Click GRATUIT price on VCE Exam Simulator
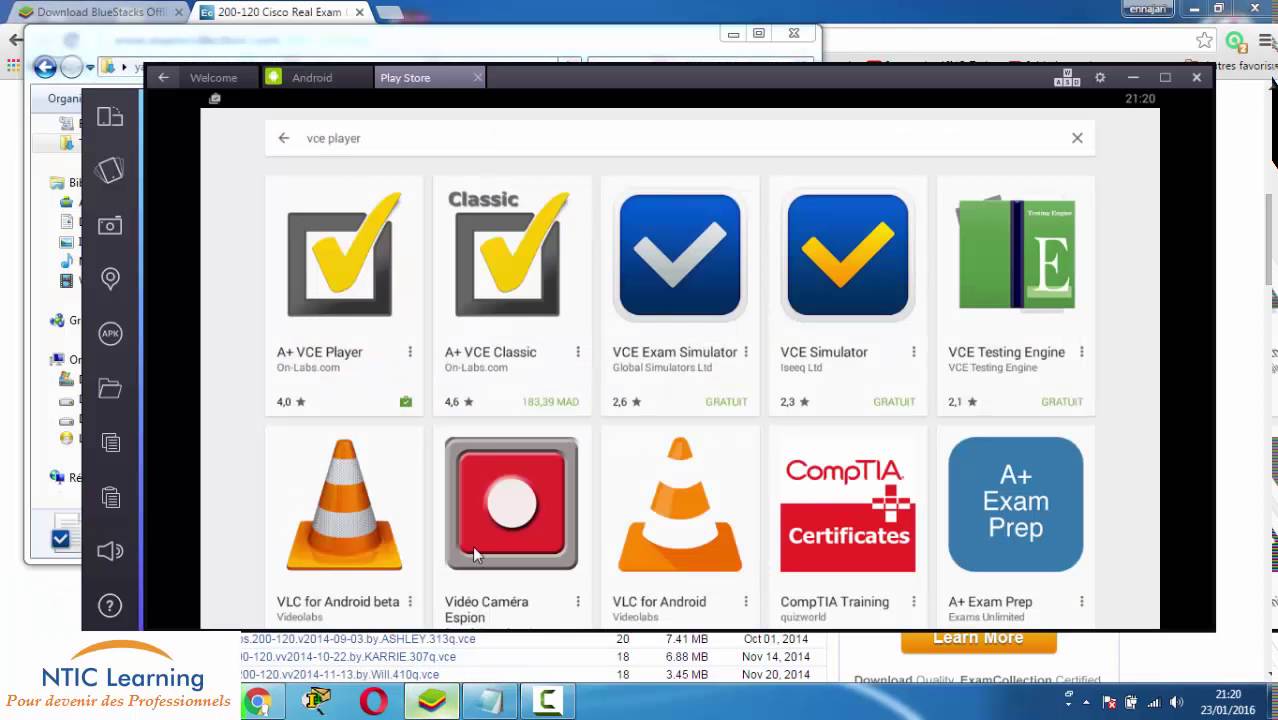Image resolution: width=1278 pixels, height=720 pixels. click(x=726, y=402)
